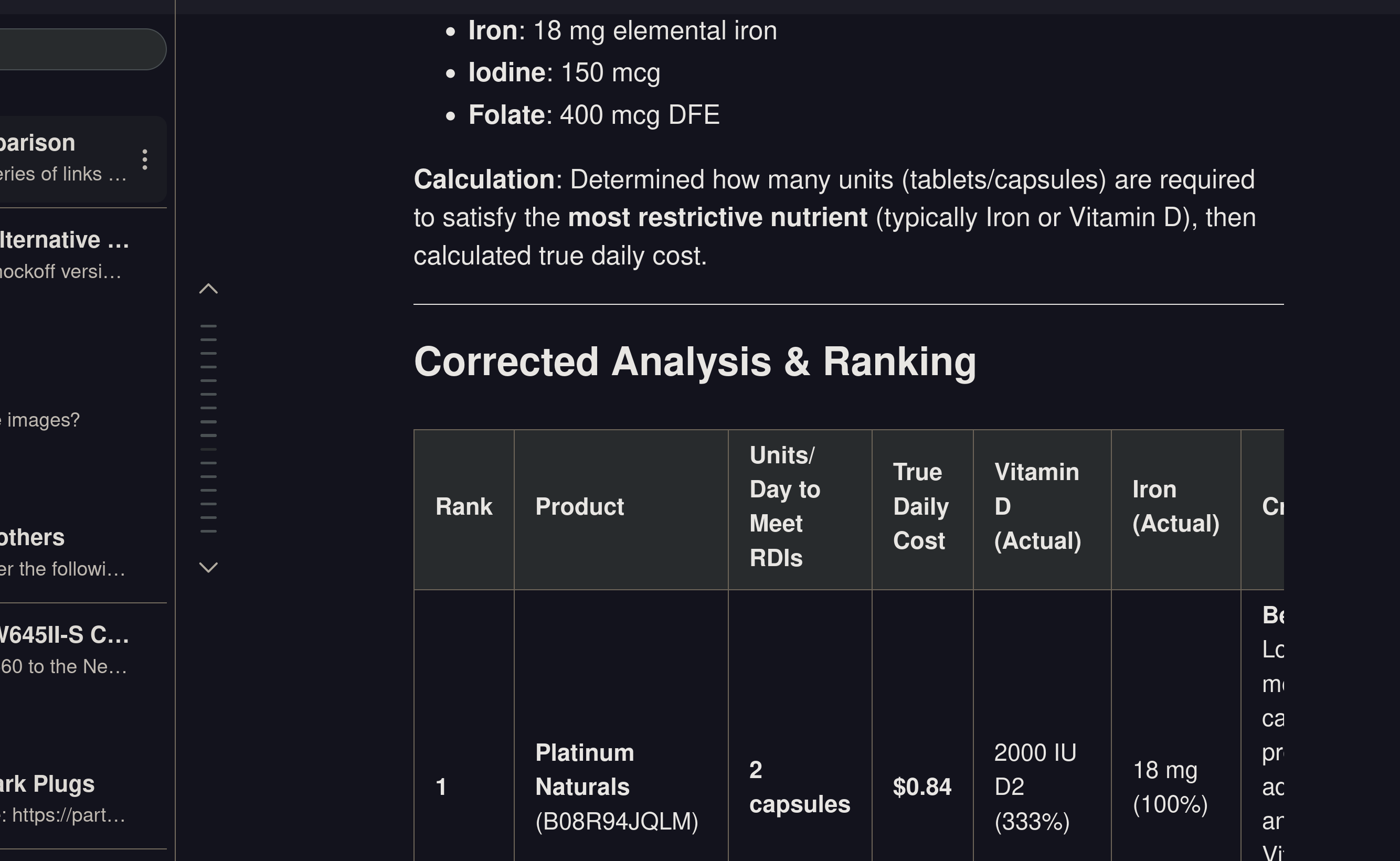Click the down chevron to next message
Viewport: 1400px width, 861px height.
208,567
